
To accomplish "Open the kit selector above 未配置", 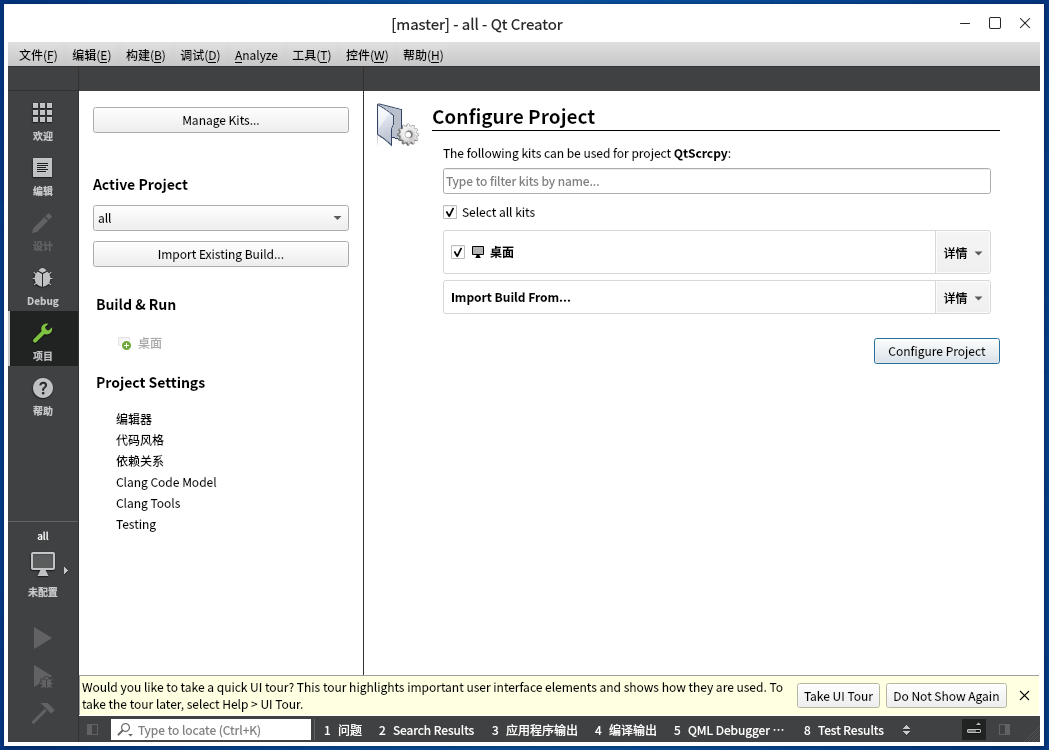I will point(42,565).
